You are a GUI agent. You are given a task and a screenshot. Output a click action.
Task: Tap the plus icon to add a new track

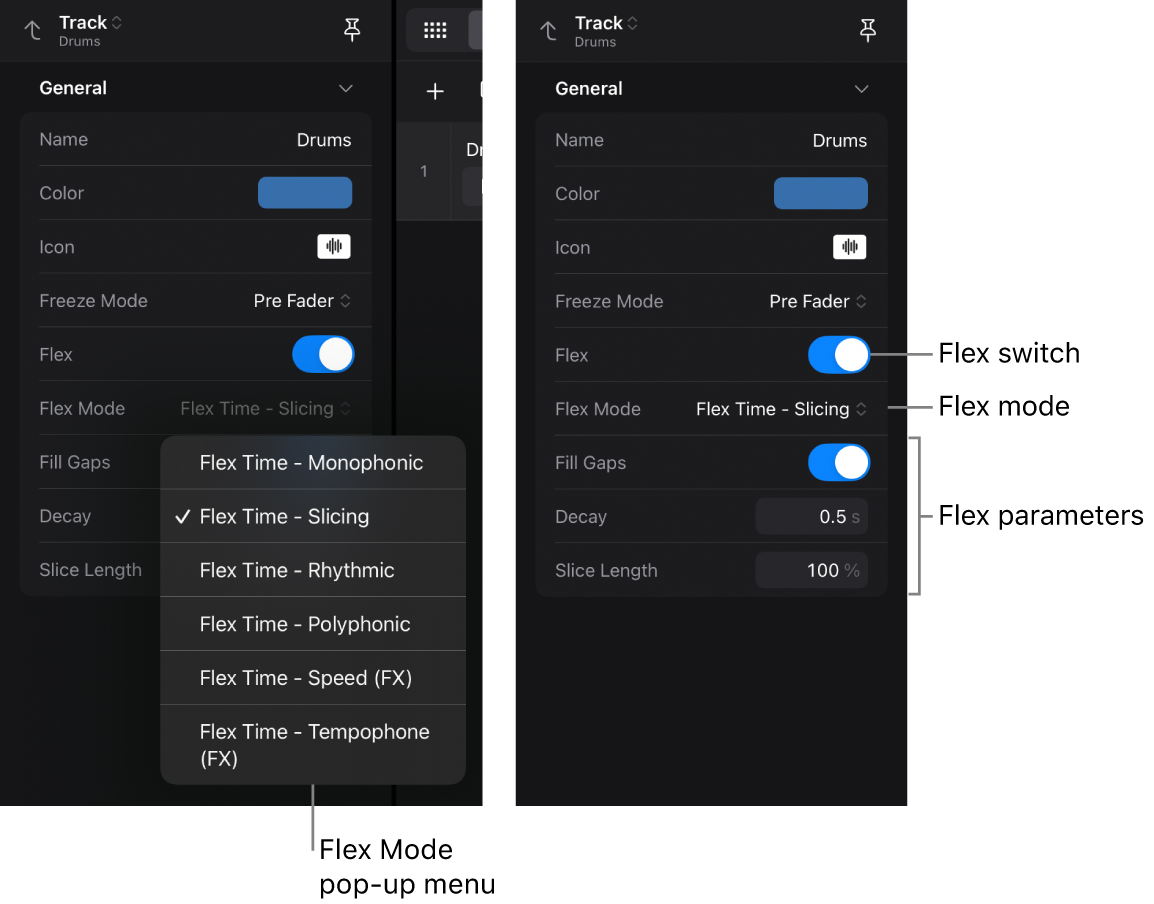coord(435,91)
